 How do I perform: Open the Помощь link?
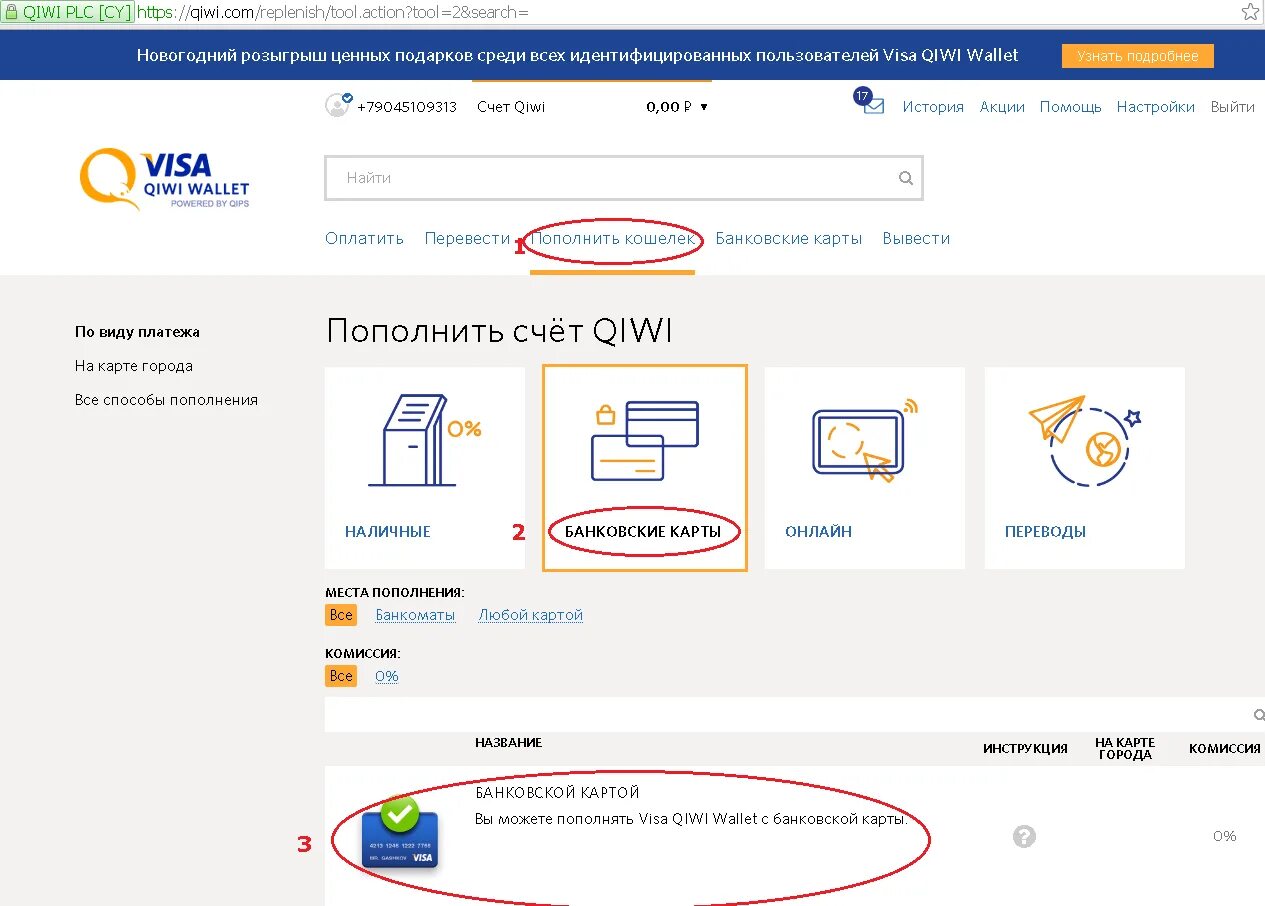click(1071, 107)
